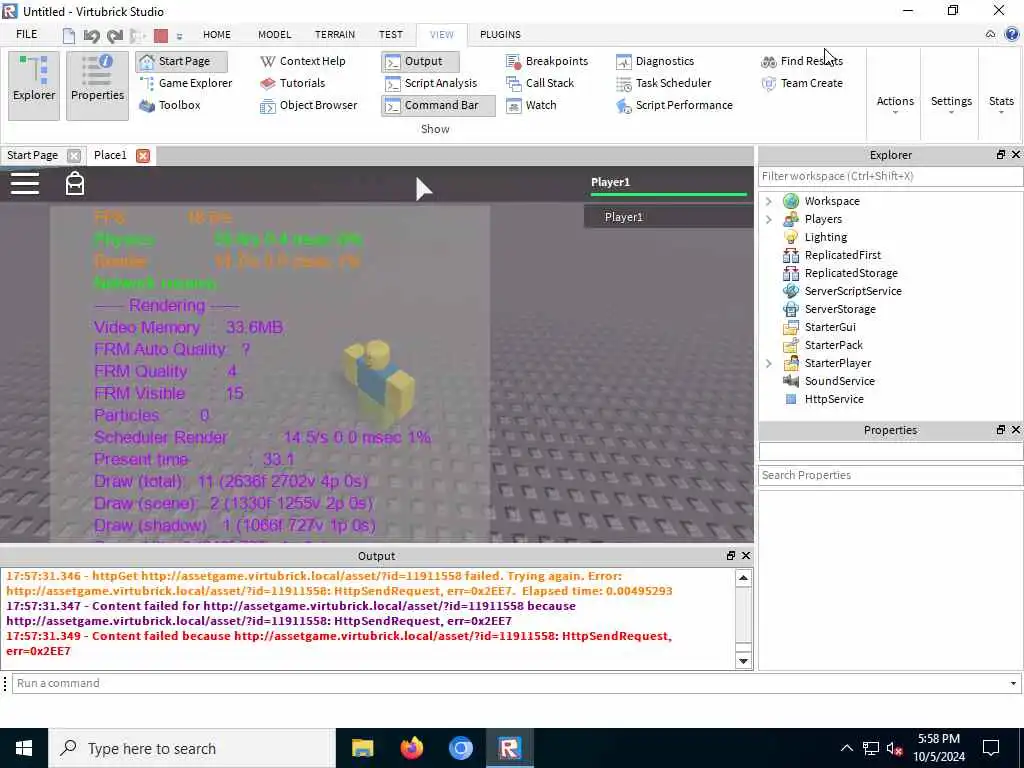Switch to the Start Page document tab

[x=33, y=155]
